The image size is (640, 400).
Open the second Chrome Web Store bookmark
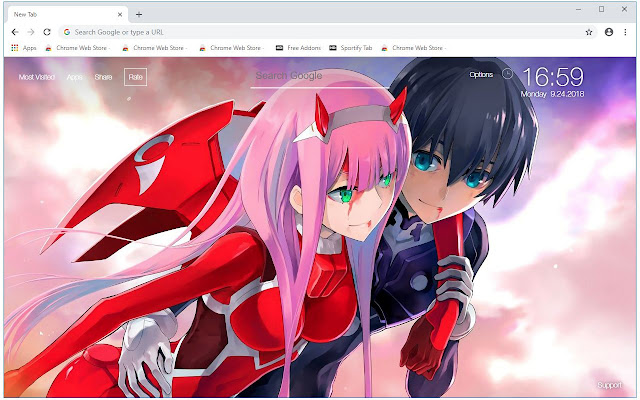coord(155,48)
